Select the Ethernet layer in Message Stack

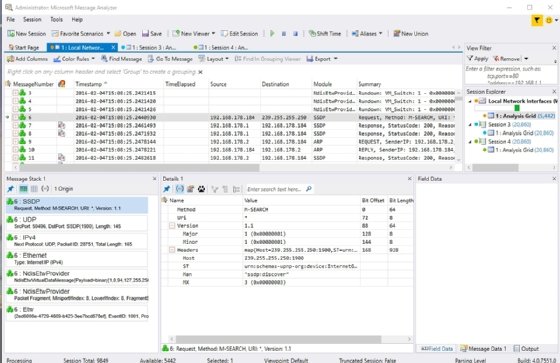click(77, 258)
